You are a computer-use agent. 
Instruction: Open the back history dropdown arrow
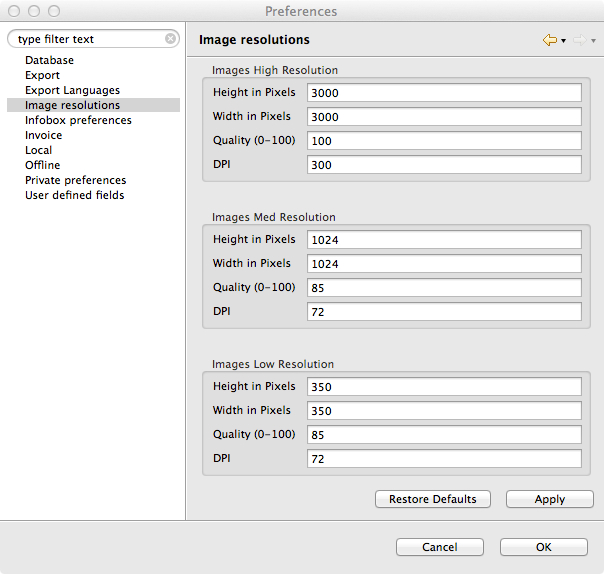564,40
